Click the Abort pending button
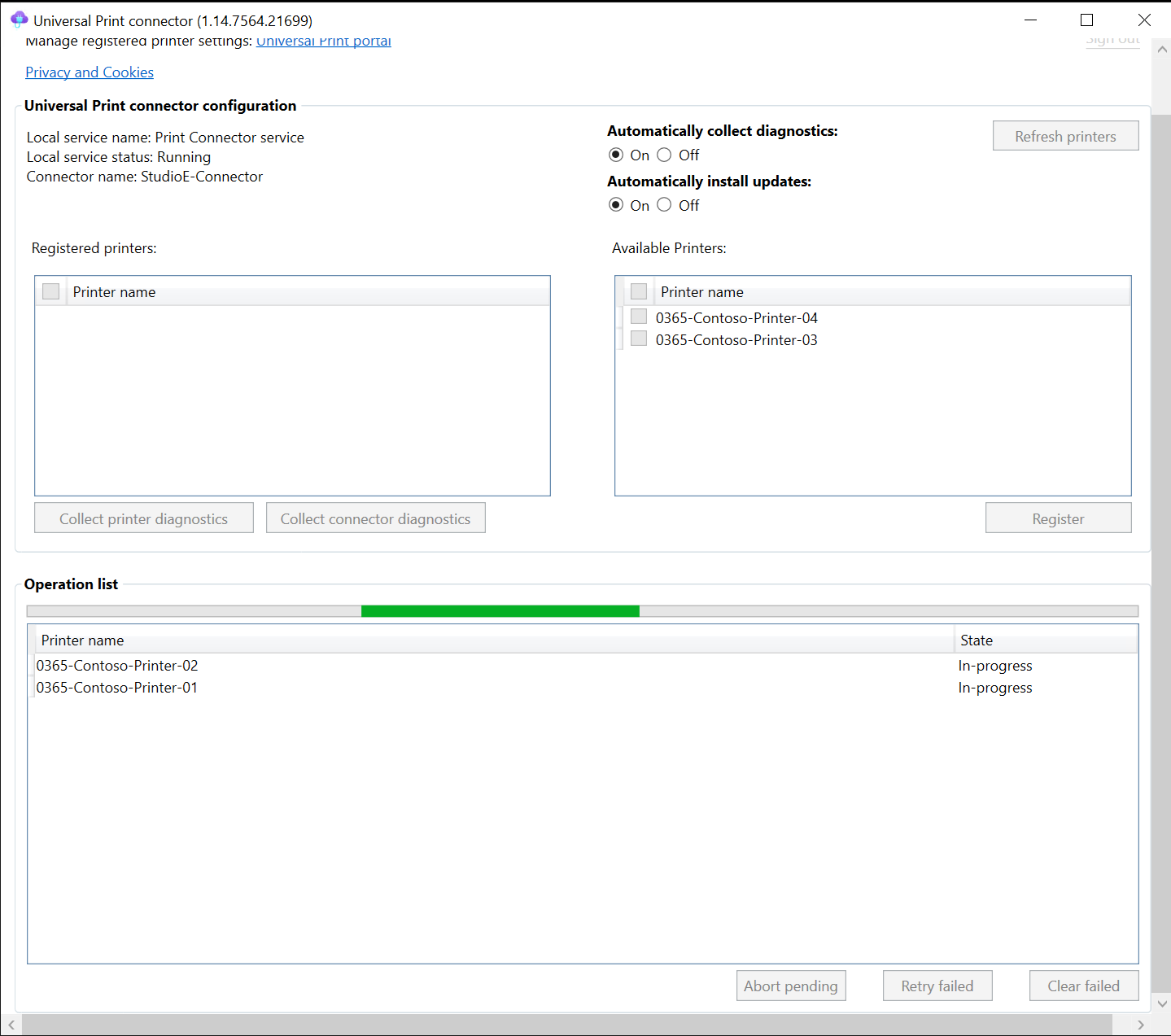The image size is (1171, 1036). pos(791,986)
